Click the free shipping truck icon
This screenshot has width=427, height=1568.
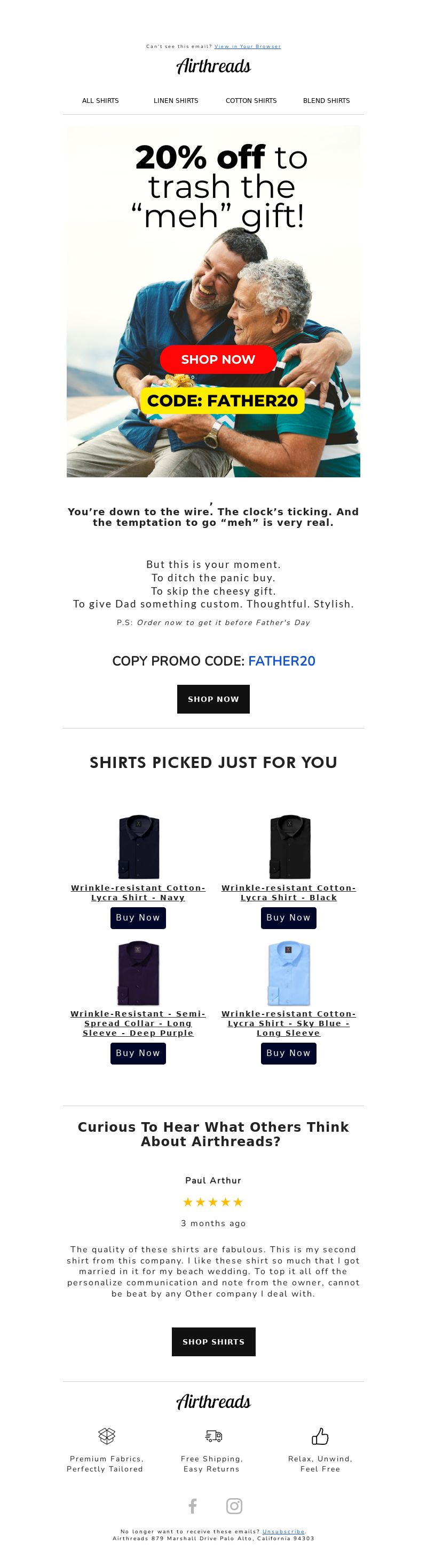213,1436
